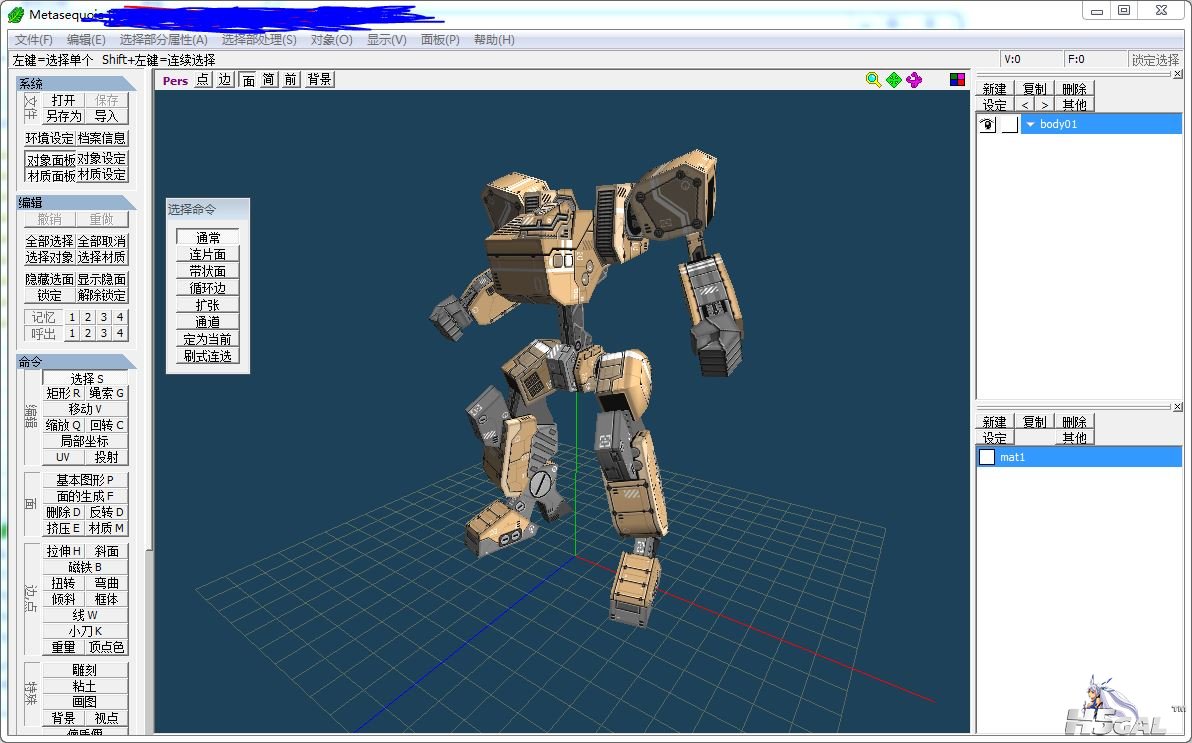The height and width of the screenshot is (743, 1192).
Task: Click 隐藏选面 hide selected faces
Action: pyautogui.click(x=49, y=279)
